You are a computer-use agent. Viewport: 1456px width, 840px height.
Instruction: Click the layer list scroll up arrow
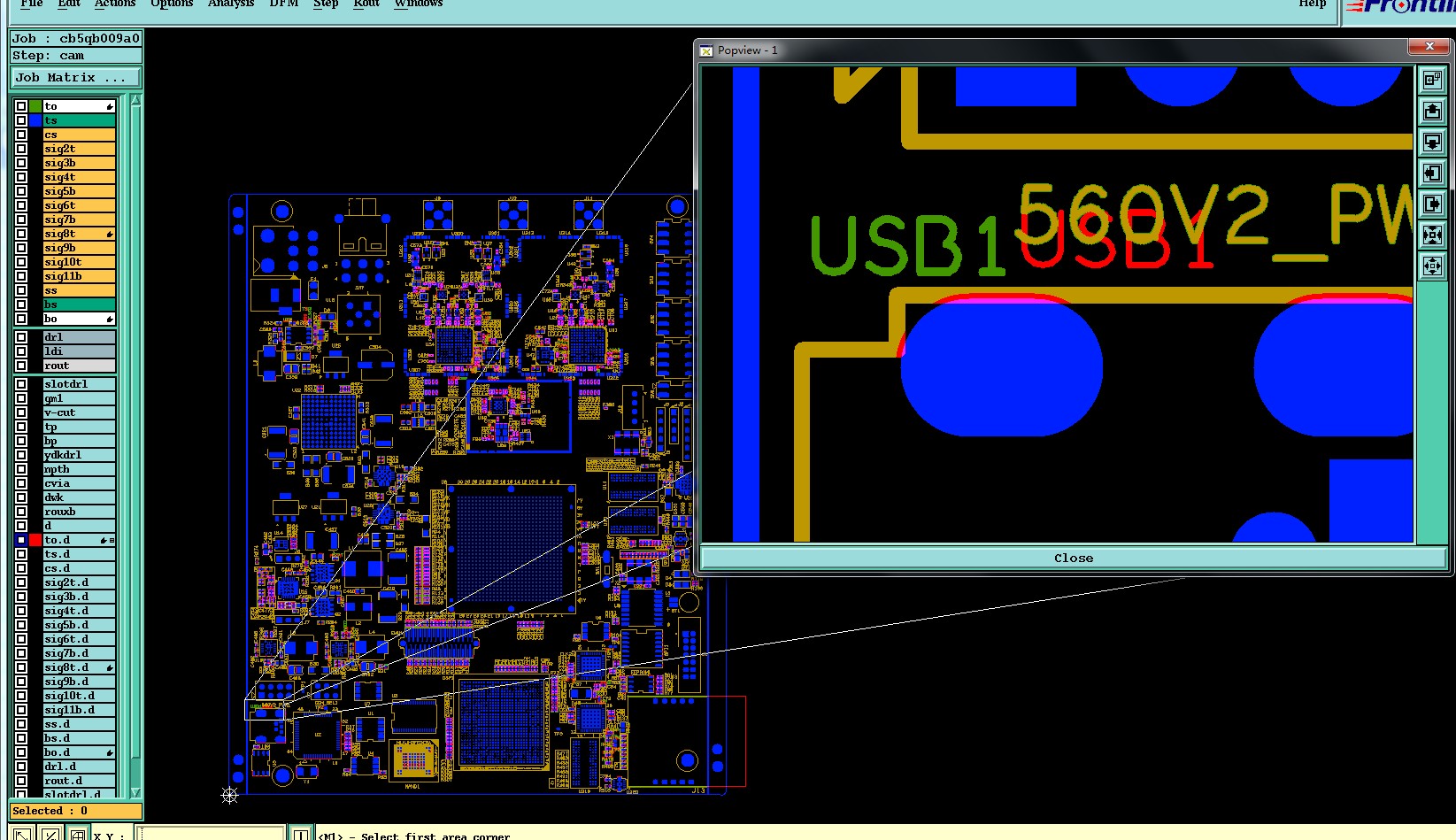point(135,100)
